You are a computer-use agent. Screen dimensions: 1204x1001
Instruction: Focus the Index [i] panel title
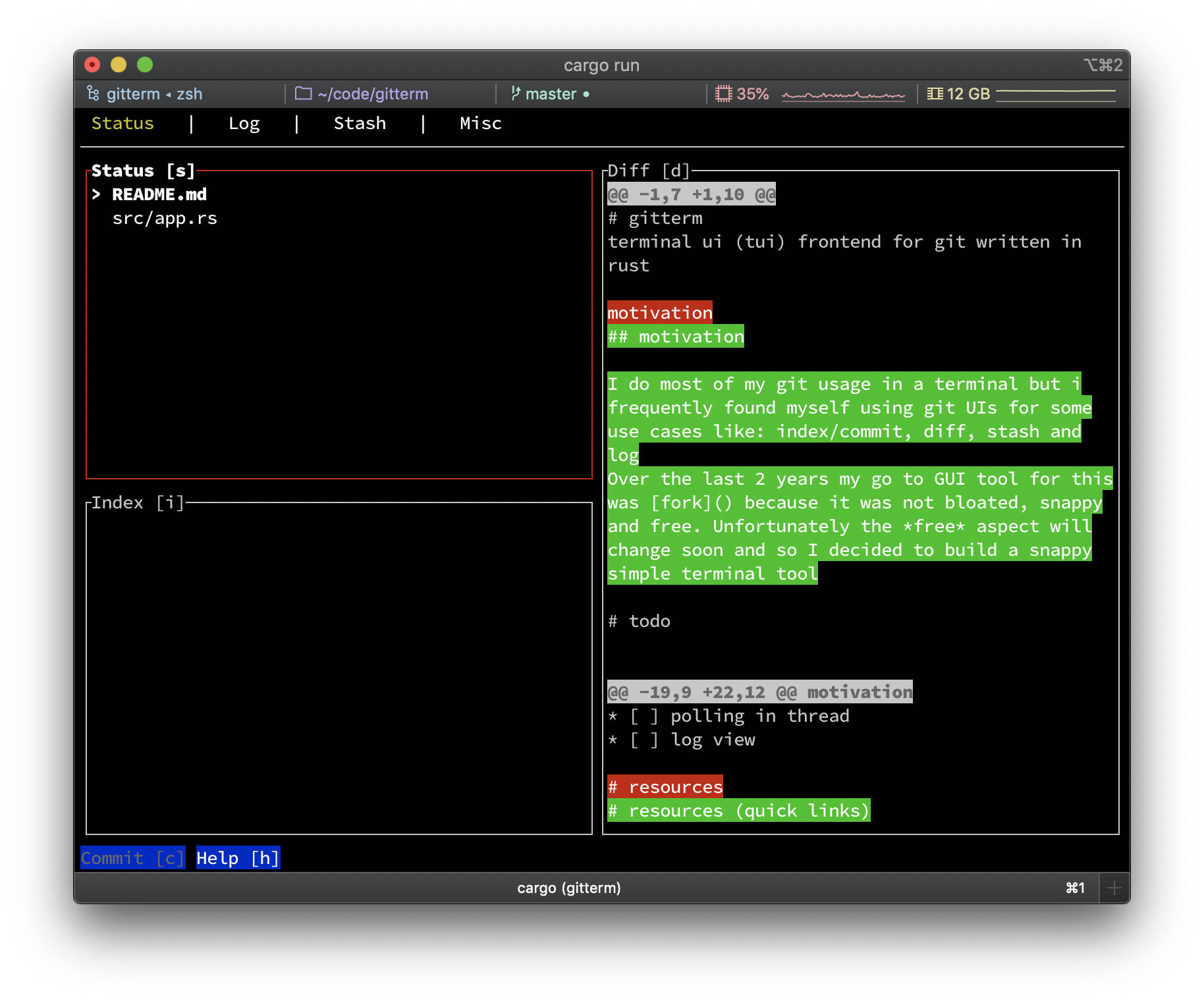coord(138,502)
